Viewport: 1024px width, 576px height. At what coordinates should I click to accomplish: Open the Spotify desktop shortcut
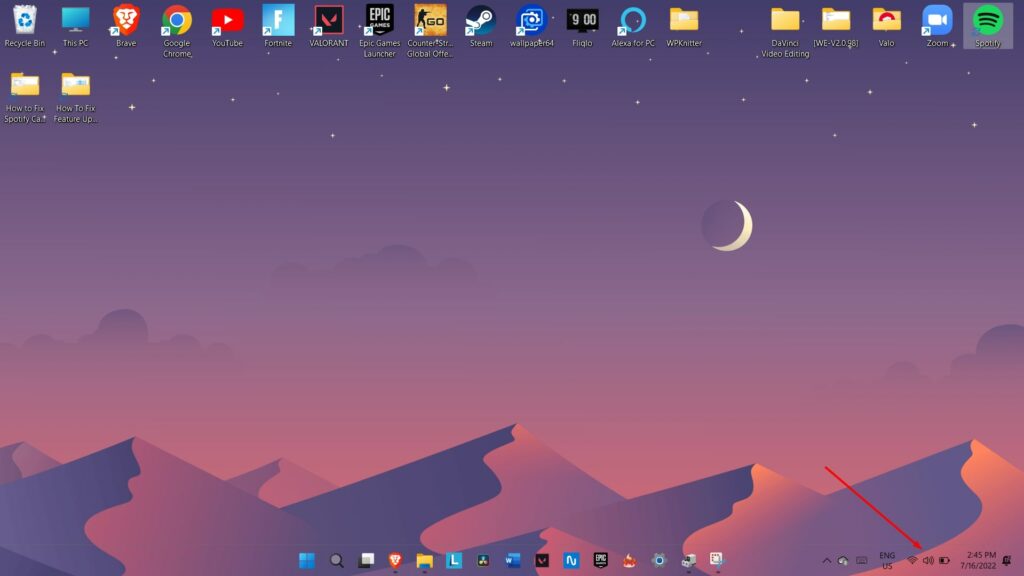pyautogui.click(x=987, y=21)
